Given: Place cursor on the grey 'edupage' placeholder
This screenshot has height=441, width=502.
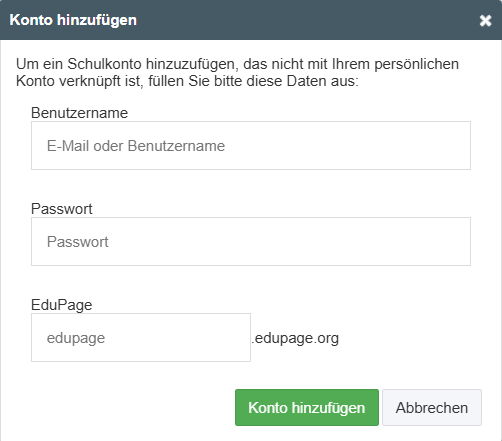Looking at the screenshot, I should coord(76,338).
